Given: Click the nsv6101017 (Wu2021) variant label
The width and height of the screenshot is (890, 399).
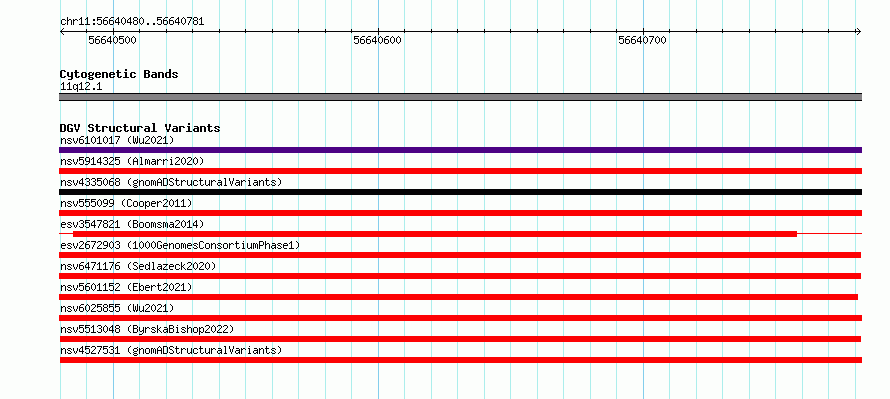Looking at the screenshot, I should tap(117, 140).
